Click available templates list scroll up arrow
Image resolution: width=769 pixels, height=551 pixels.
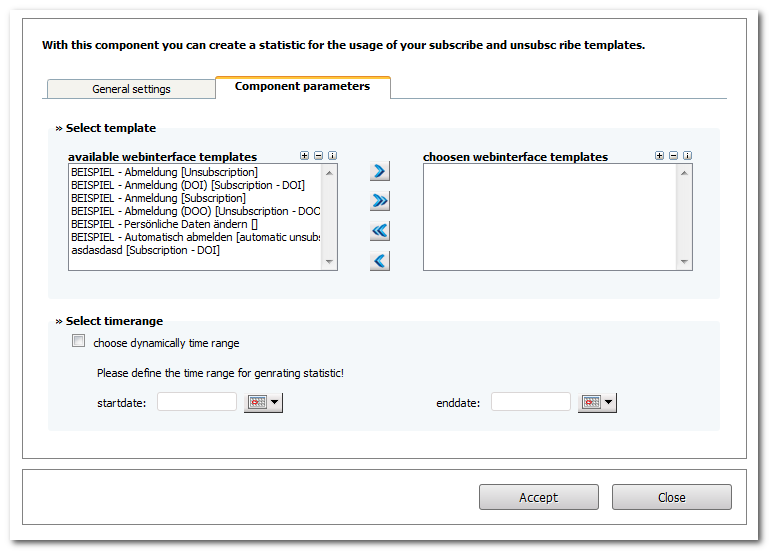pyautogui.click(x=329, y=173)
